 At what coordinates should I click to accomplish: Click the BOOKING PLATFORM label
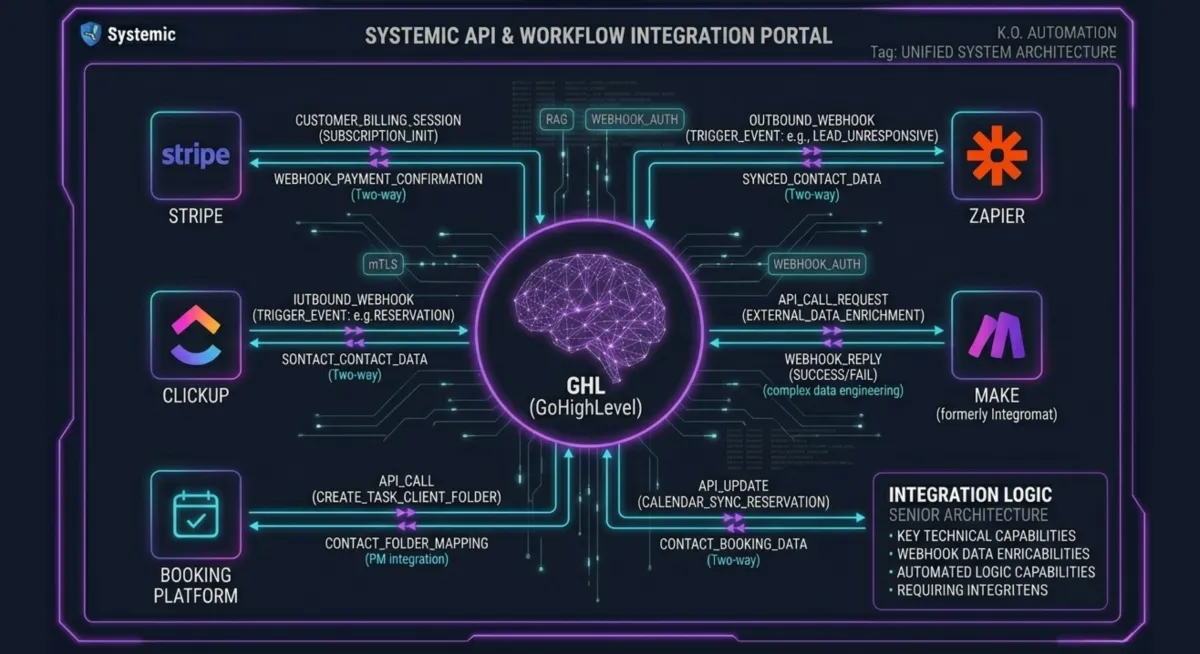(196, 585)
